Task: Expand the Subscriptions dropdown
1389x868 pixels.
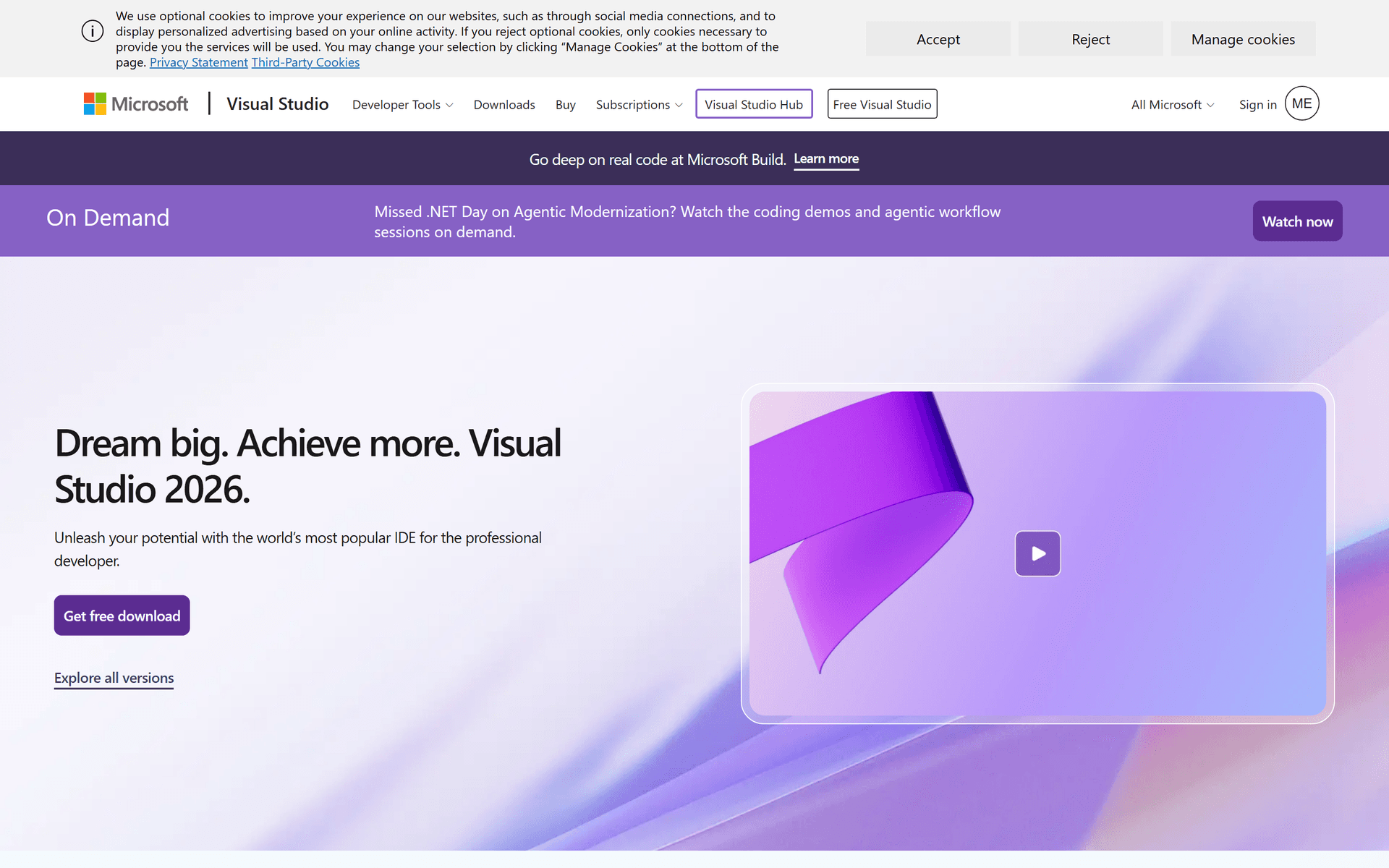Action: coord(640,105)
